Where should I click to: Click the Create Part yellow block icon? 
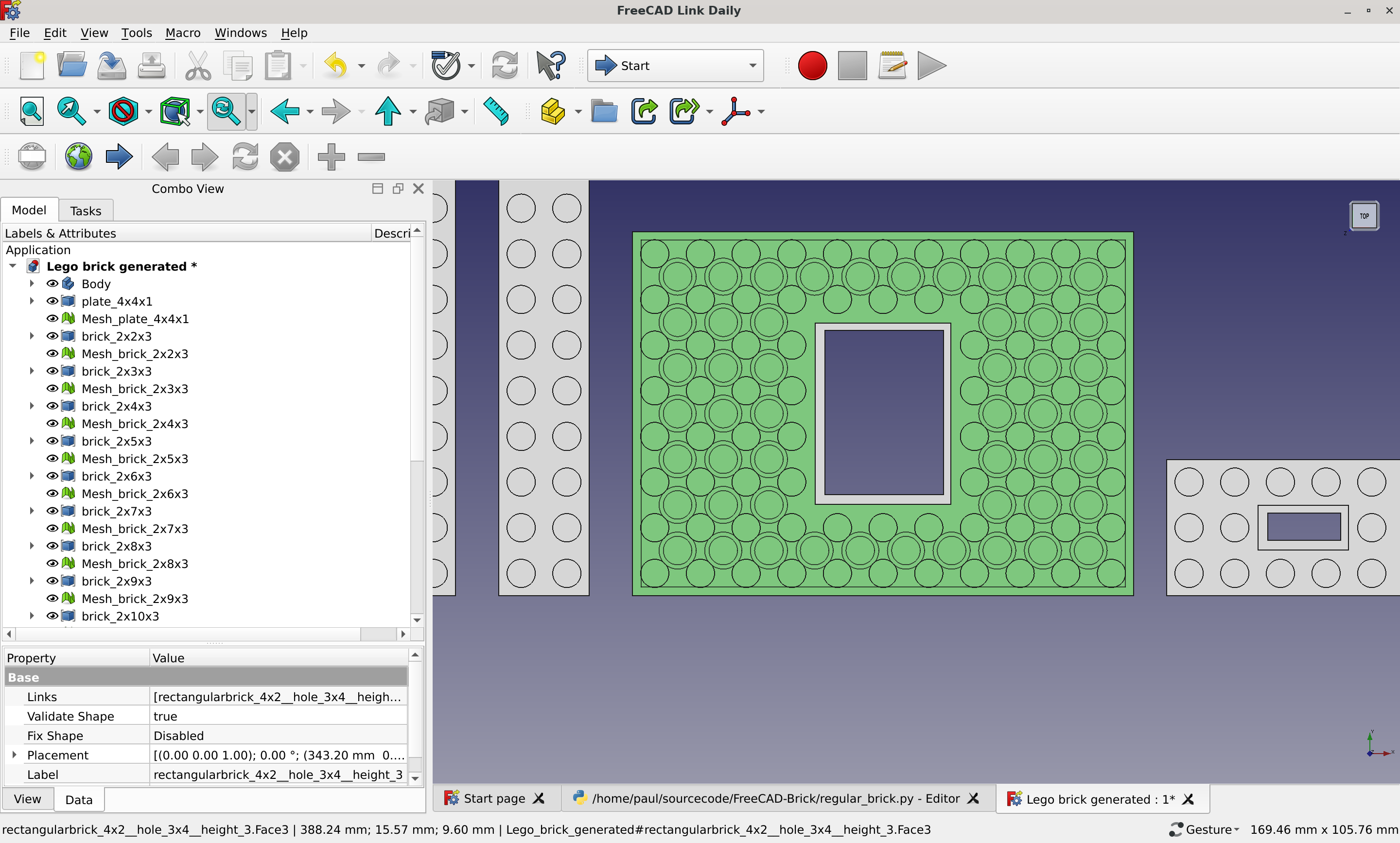(x=552, y=111)
